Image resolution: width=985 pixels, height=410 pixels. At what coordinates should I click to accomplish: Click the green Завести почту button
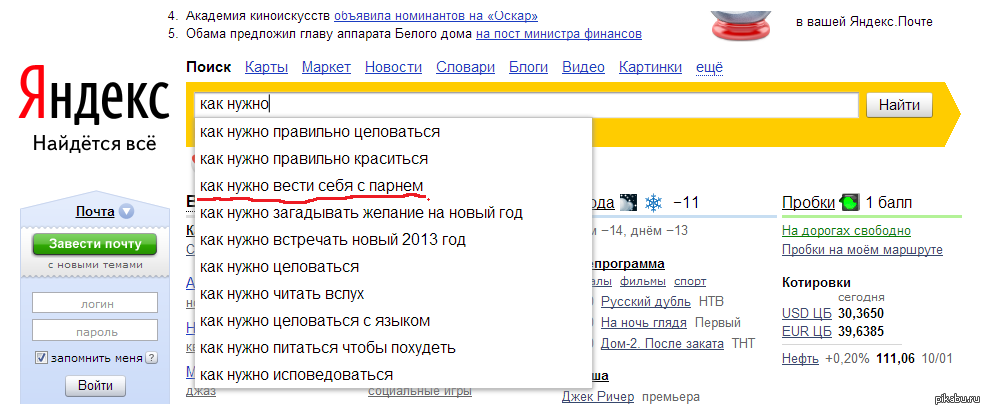click(x=94, y=244)
